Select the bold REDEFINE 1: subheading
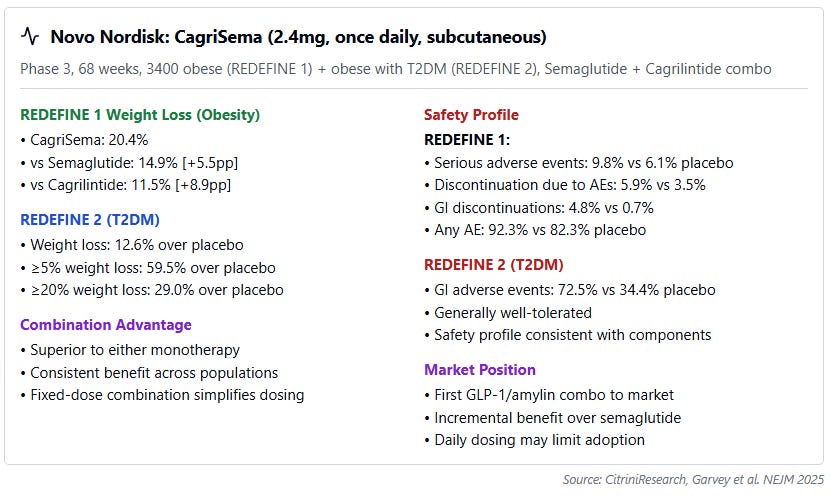The image size is (838, 497). (x=467, y=140)
